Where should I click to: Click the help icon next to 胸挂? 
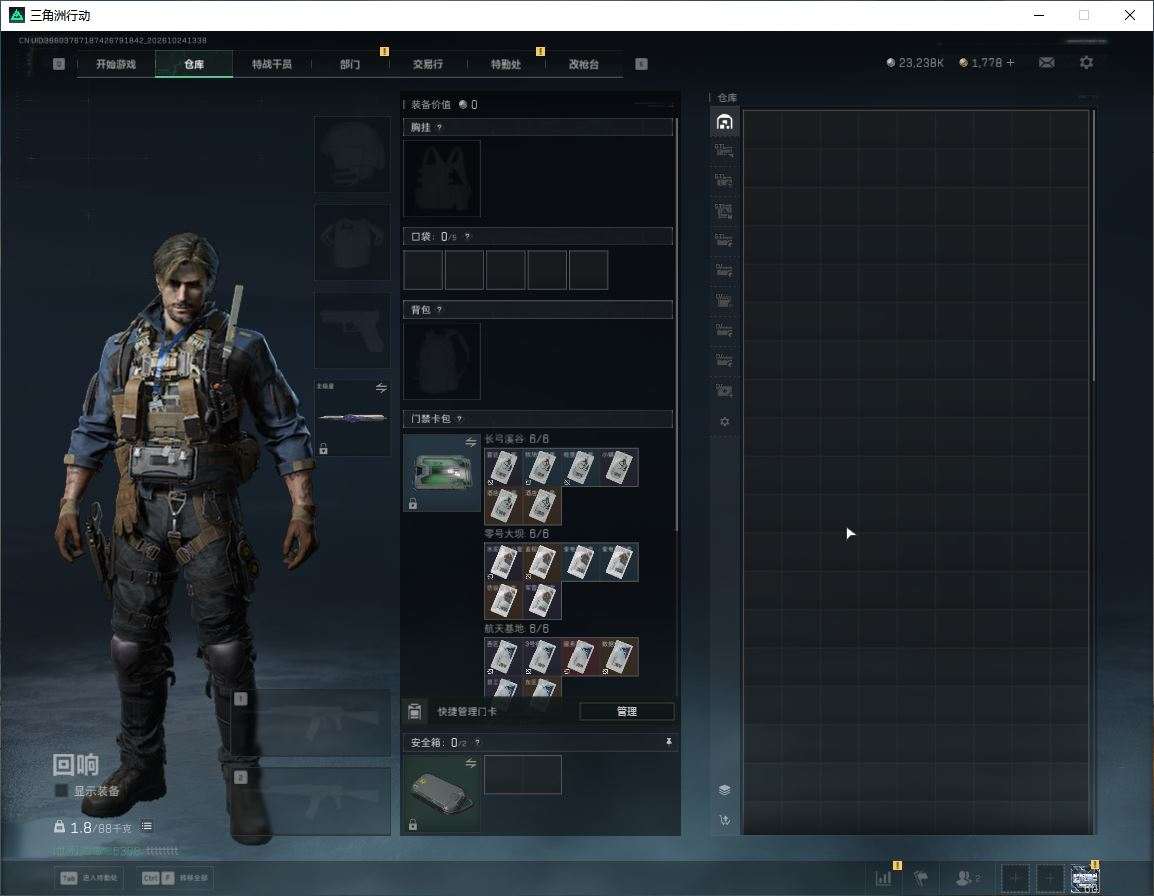tap(439, 127)
